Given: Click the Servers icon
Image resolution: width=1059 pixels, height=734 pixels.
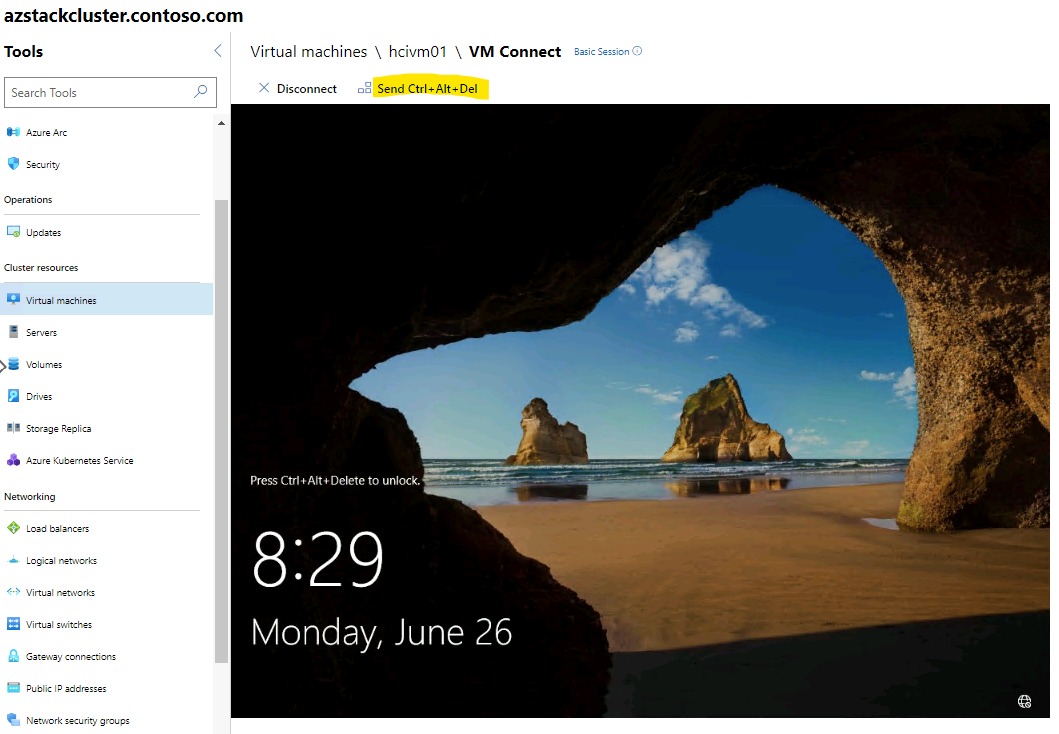Looking at the screenshot, I should click(x=13, y=332).
